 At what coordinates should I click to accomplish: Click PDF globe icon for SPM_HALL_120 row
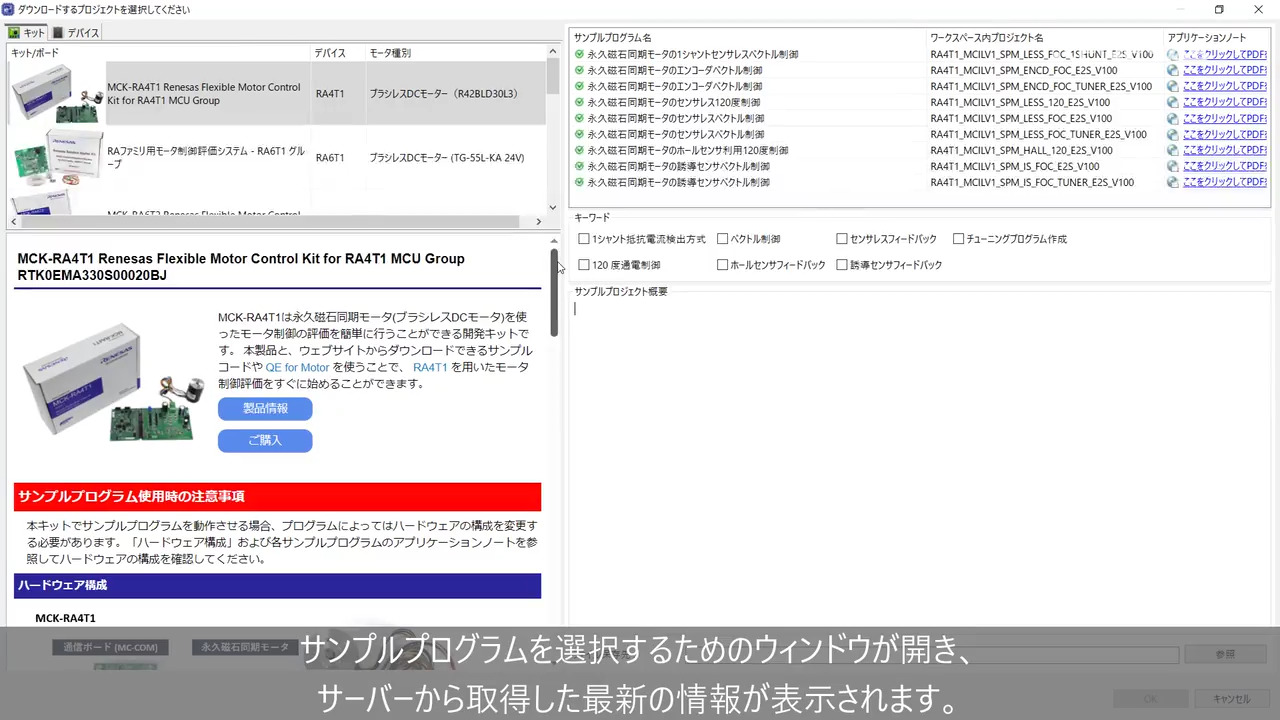[1173, 150]
